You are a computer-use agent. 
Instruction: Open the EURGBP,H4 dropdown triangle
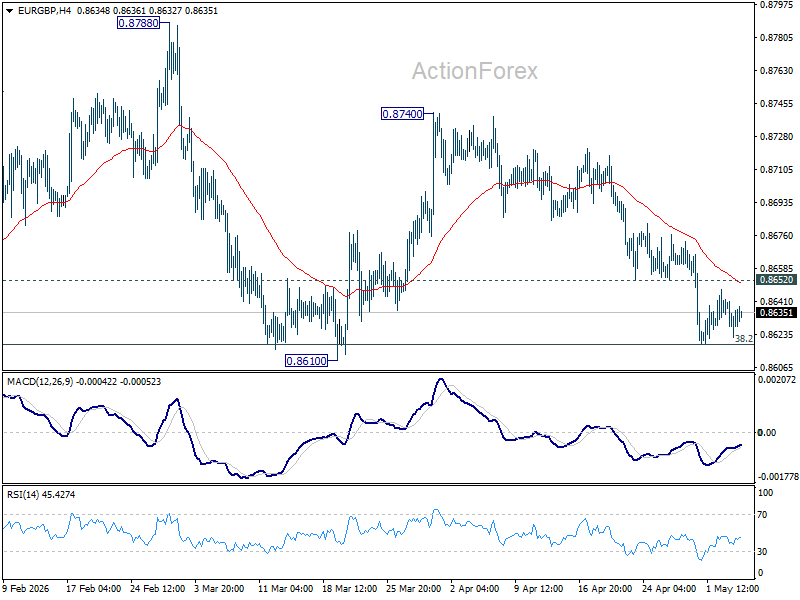click(9, 11)
